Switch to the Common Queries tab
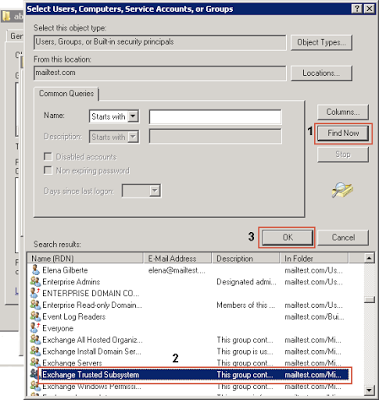Viewport: 379px width, 400px height. click(x=66, y=93)
